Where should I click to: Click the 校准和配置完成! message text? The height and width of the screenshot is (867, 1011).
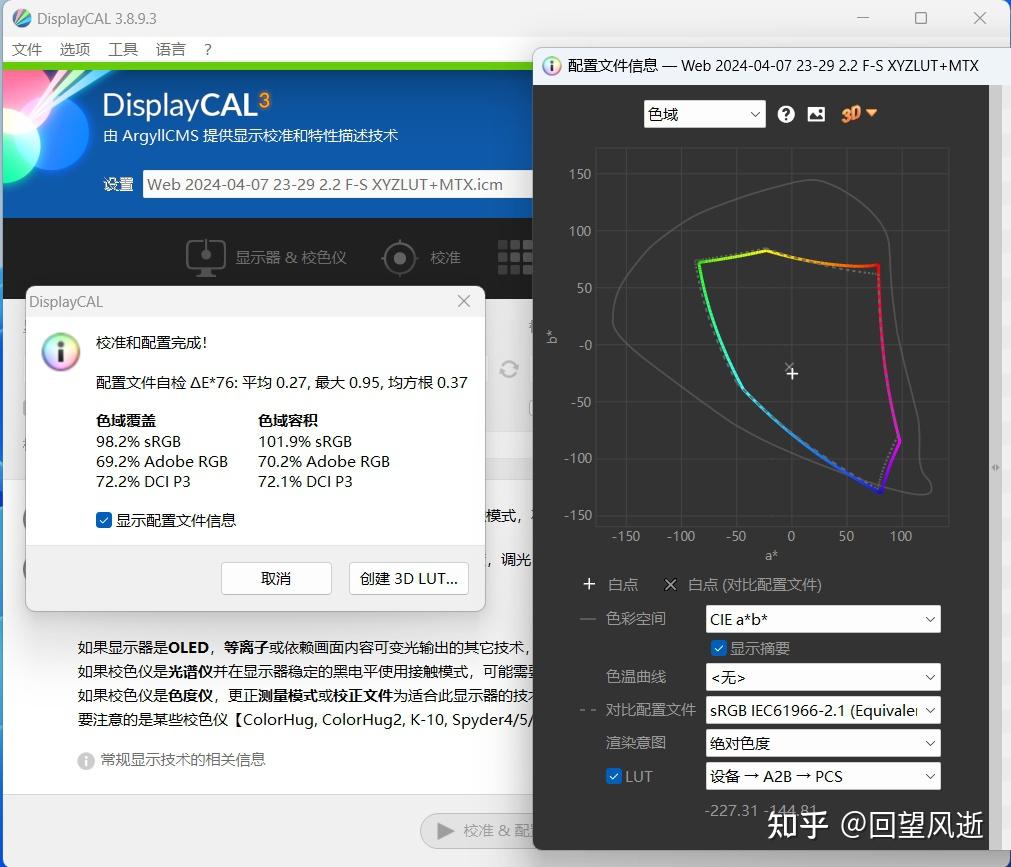152,343
